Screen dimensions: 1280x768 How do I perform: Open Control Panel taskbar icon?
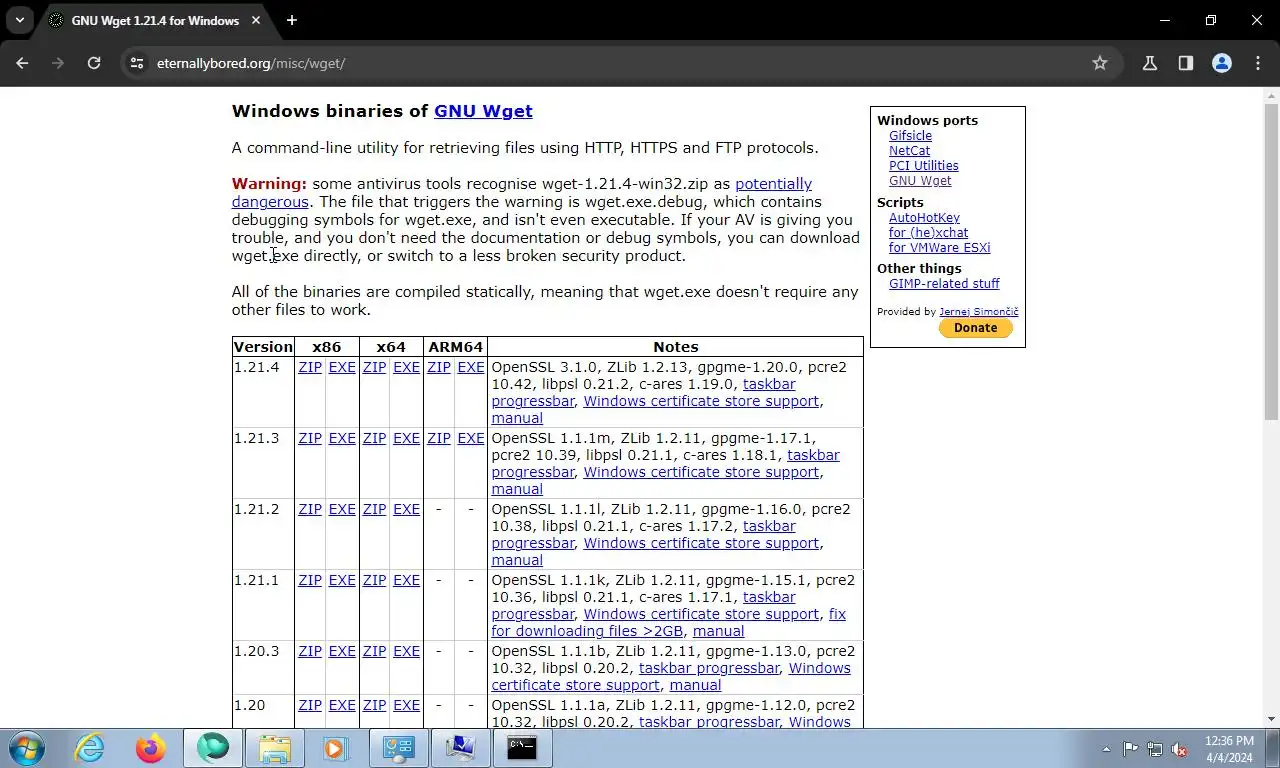point(398,748)
